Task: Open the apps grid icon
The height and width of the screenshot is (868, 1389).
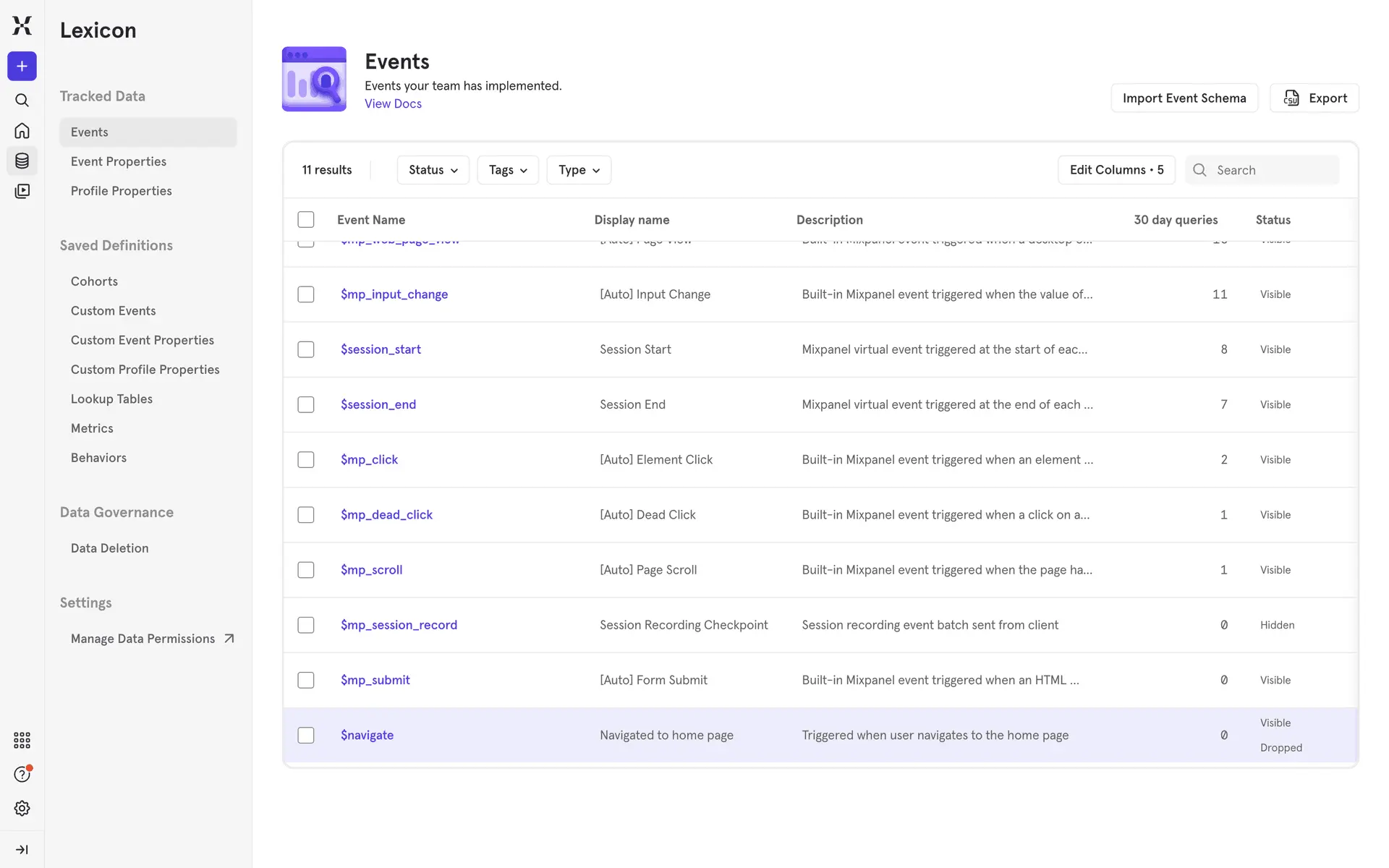Action: [22, 740]
